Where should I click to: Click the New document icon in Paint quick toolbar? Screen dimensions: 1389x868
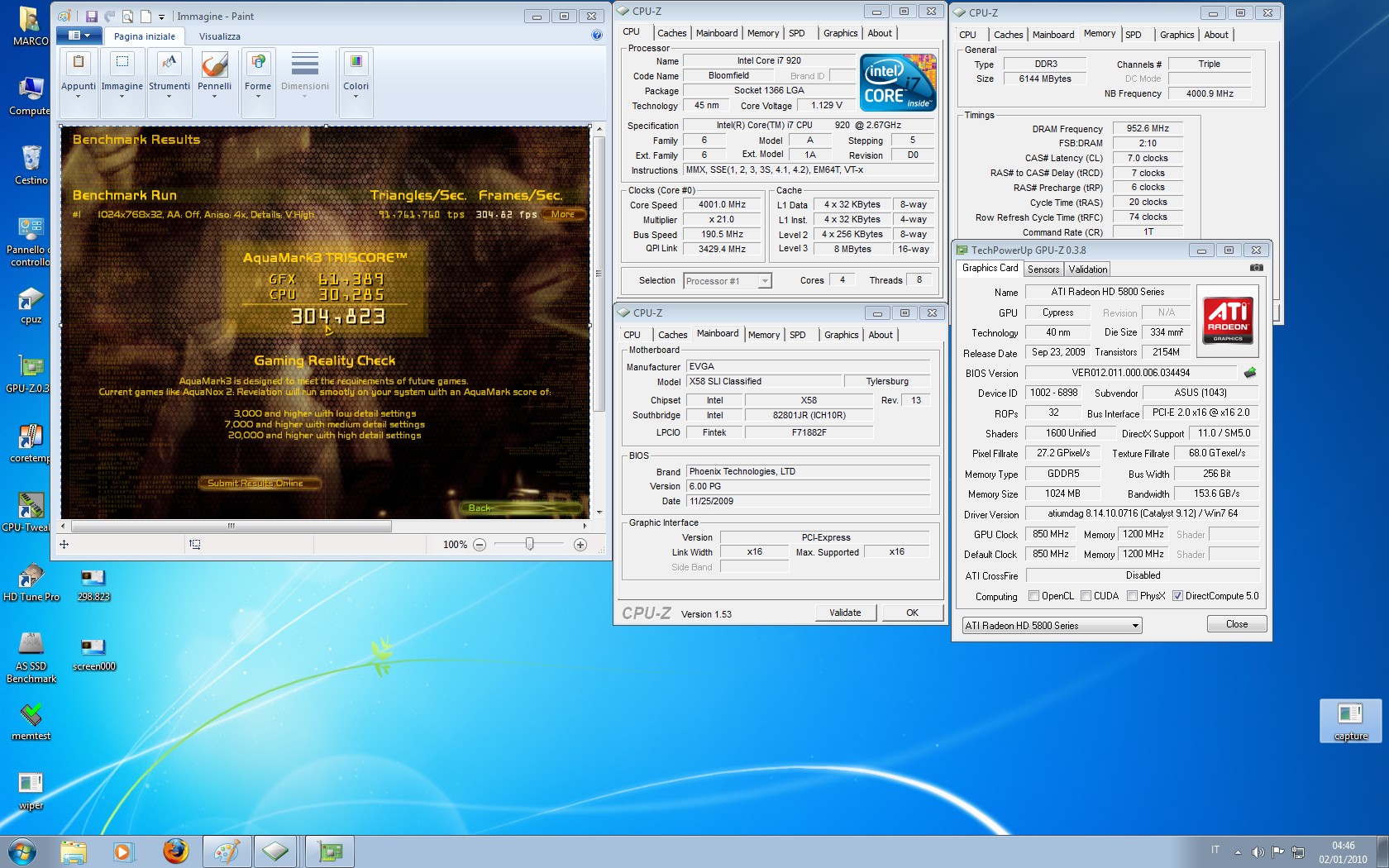(x=146, y=16)
